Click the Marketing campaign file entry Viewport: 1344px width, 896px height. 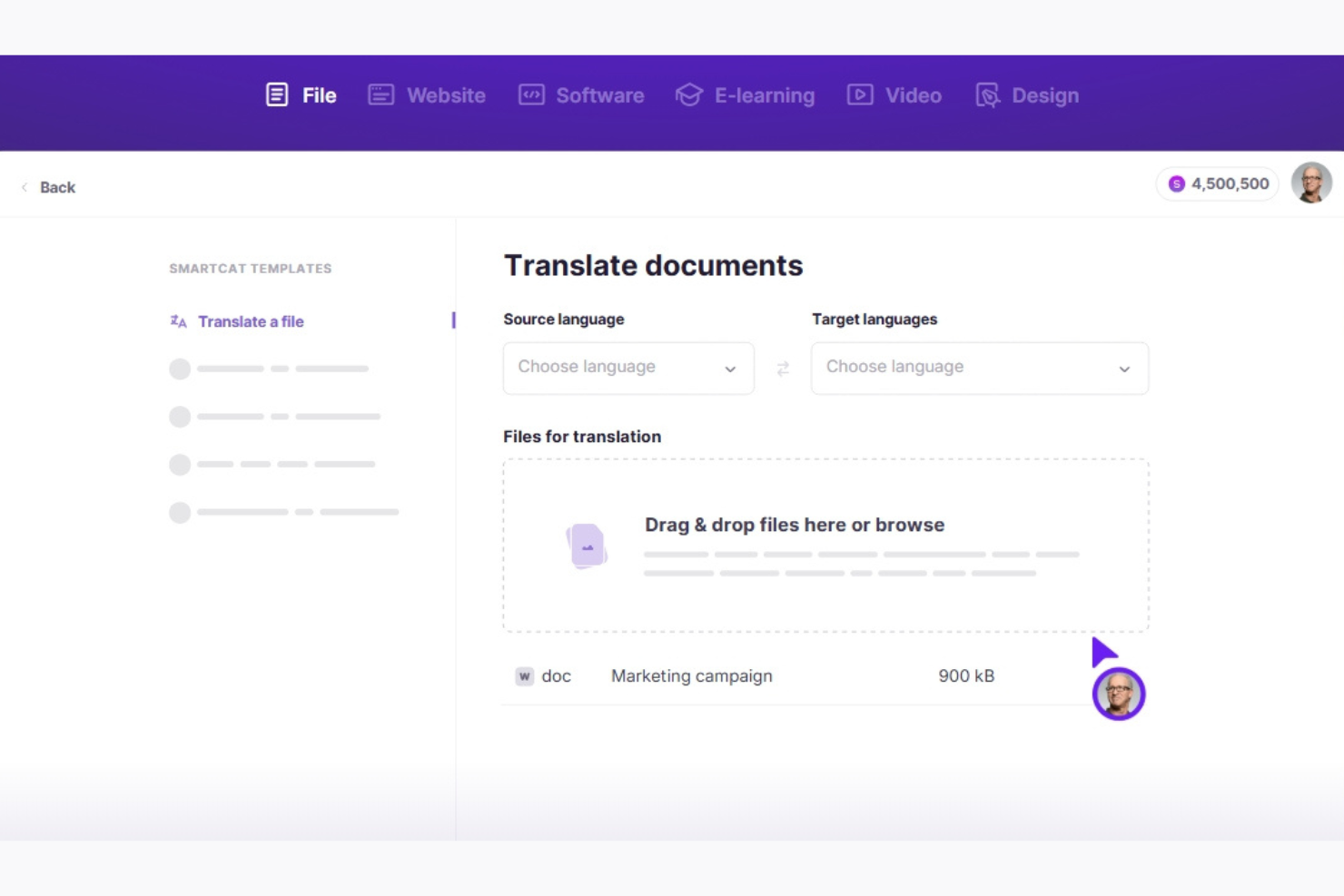pos(691,676)
